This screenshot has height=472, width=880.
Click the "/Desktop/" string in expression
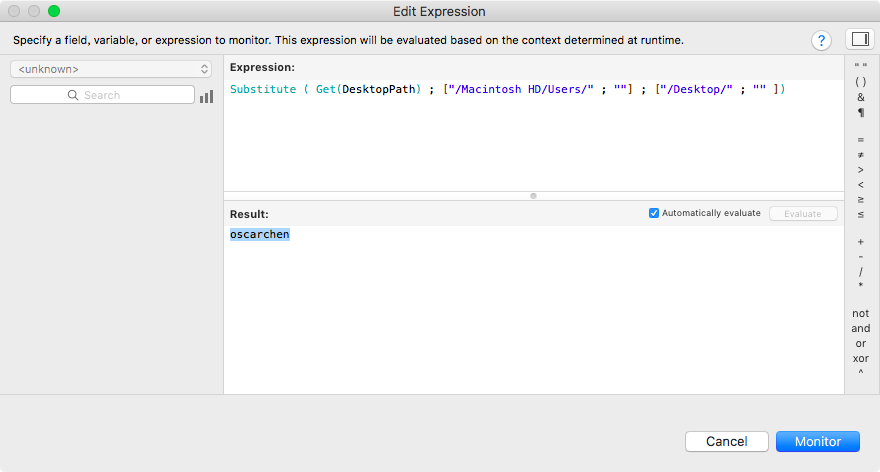(696, 89)
